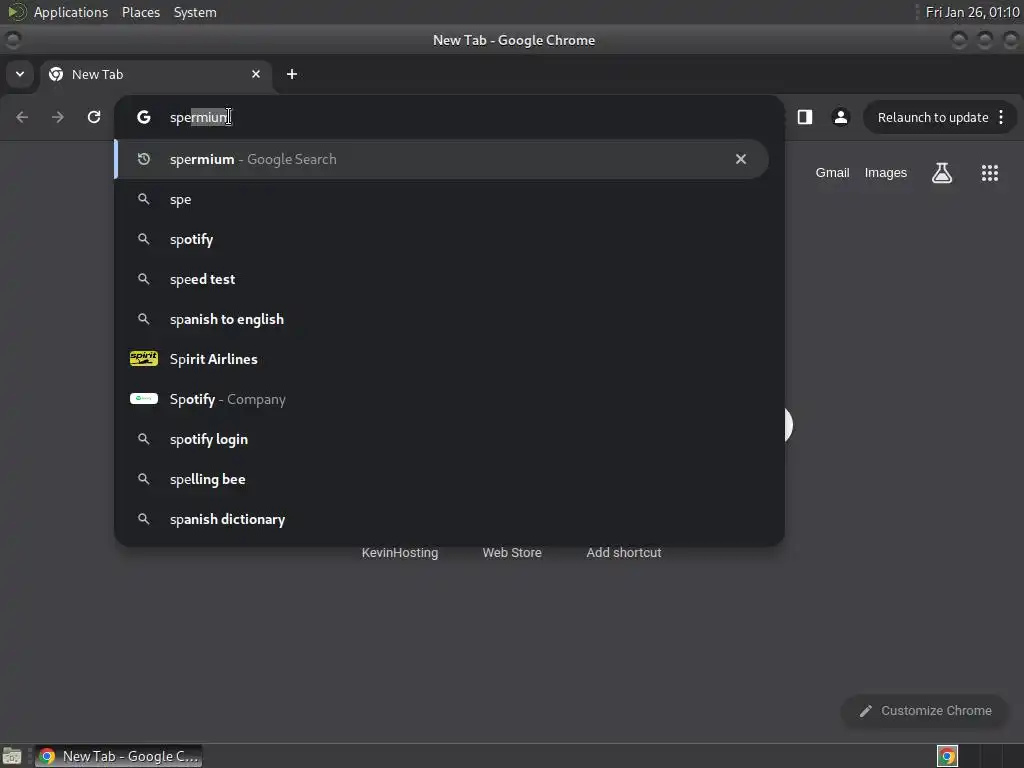Screen dimensions: 1024x768
Task: Click Customize Chrome button
Action: click(x=925, y=711)
